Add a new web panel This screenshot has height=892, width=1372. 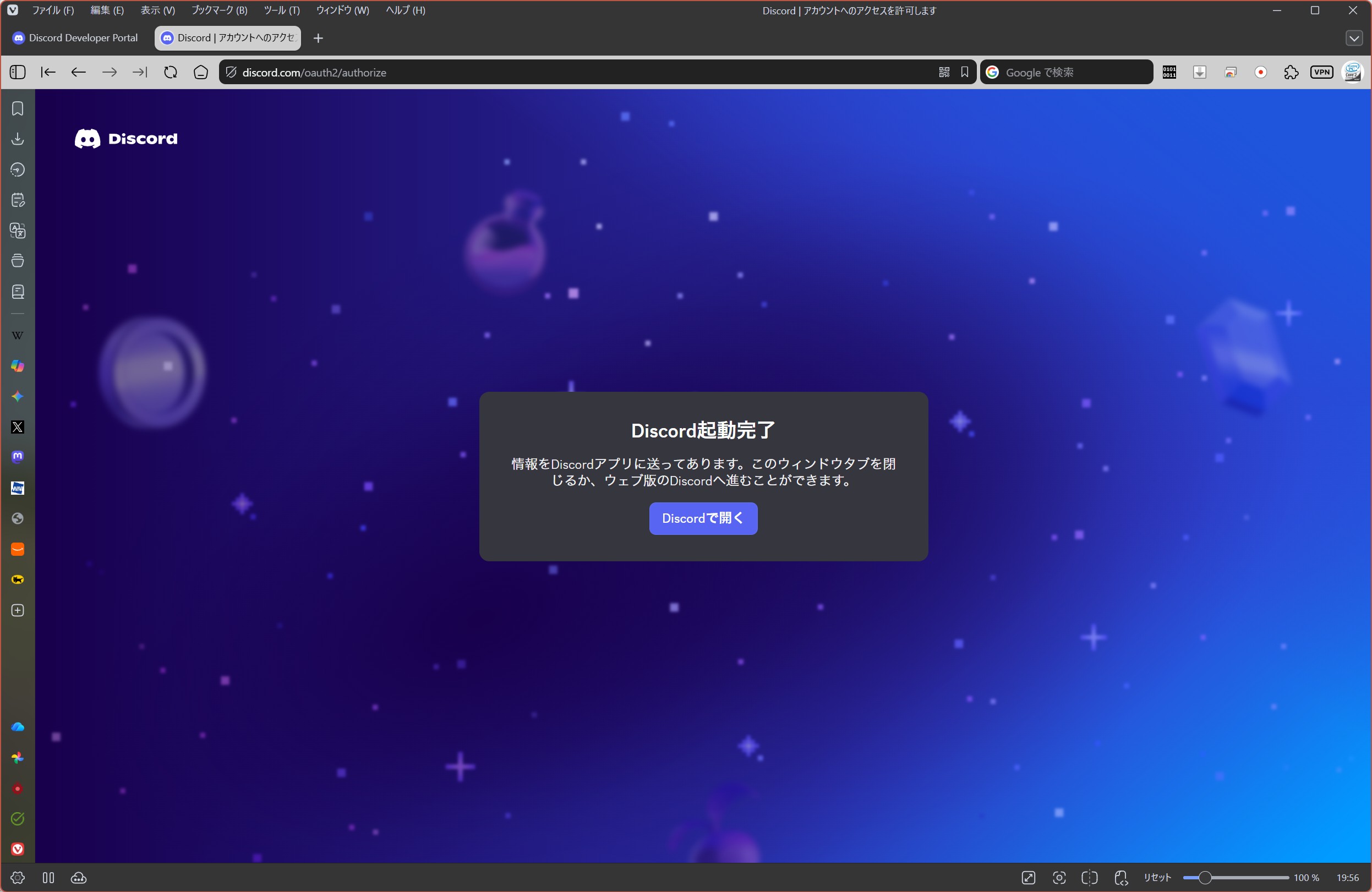click(18, 610)
